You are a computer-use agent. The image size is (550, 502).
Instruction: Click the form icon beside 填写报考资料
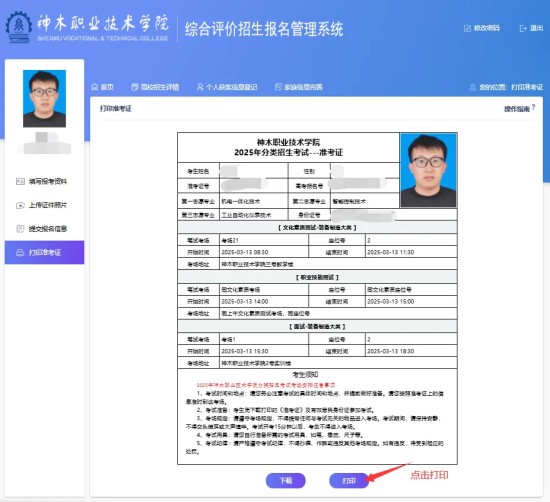[20, 181]
